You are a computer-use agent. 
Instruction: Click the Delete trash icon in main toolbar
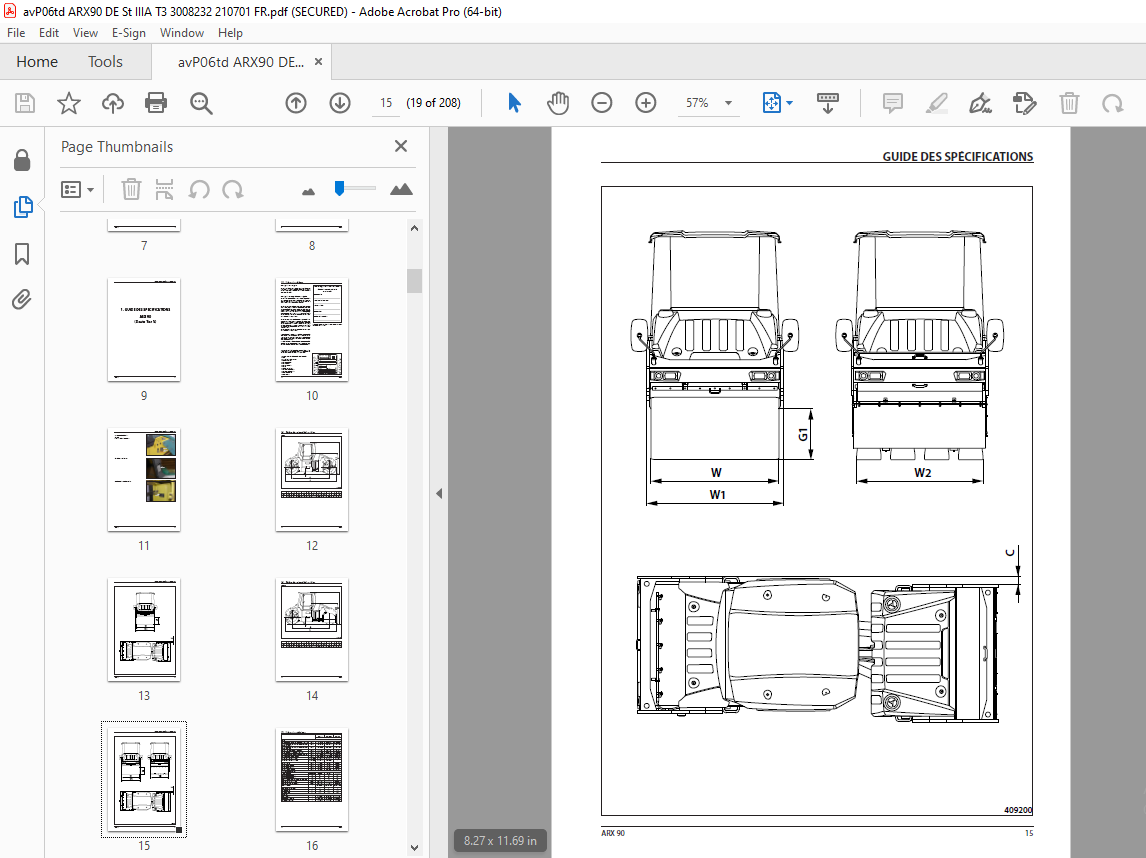click(x=1069, y=103)
